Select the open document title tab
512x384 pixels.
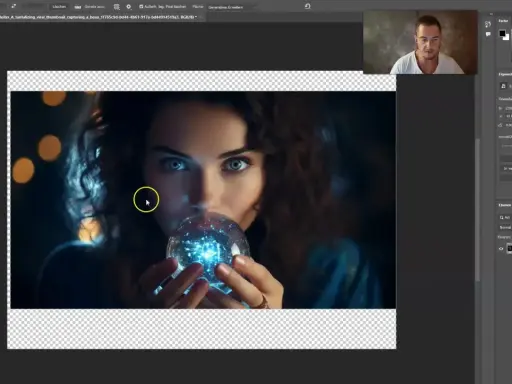[x=99, y=17]
